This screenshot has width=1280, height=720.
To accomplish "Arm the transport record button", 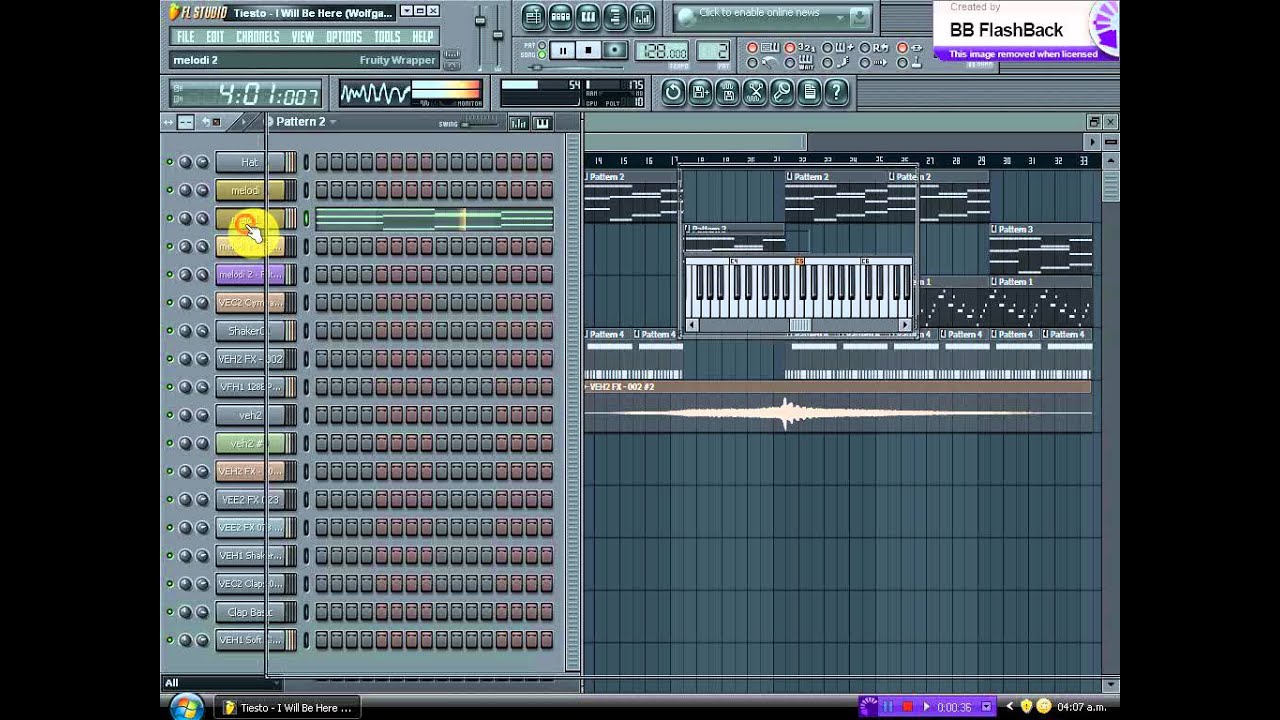I will pyautogui.click(x=616, y=51).
